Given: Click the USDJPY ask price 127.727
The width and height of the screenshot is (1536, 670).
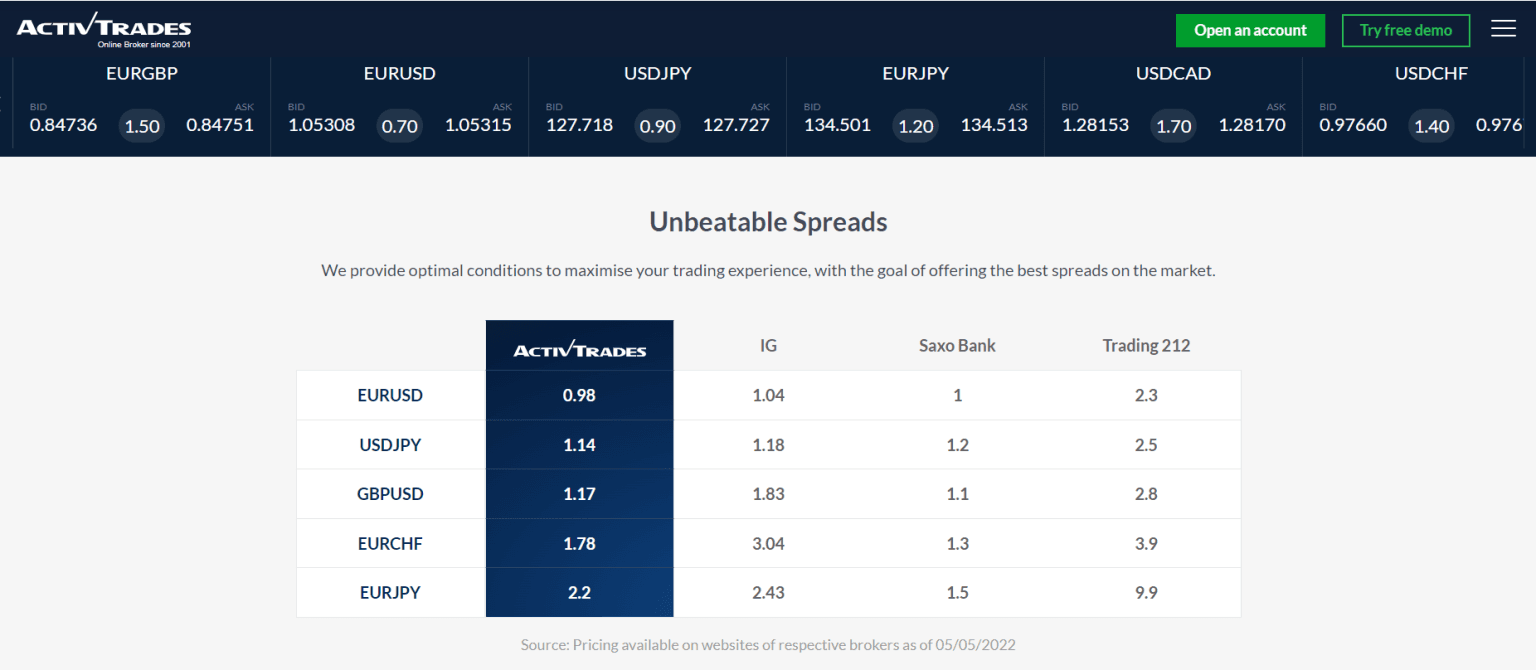Looking at the screenshot, I should (x=736, y=125).
